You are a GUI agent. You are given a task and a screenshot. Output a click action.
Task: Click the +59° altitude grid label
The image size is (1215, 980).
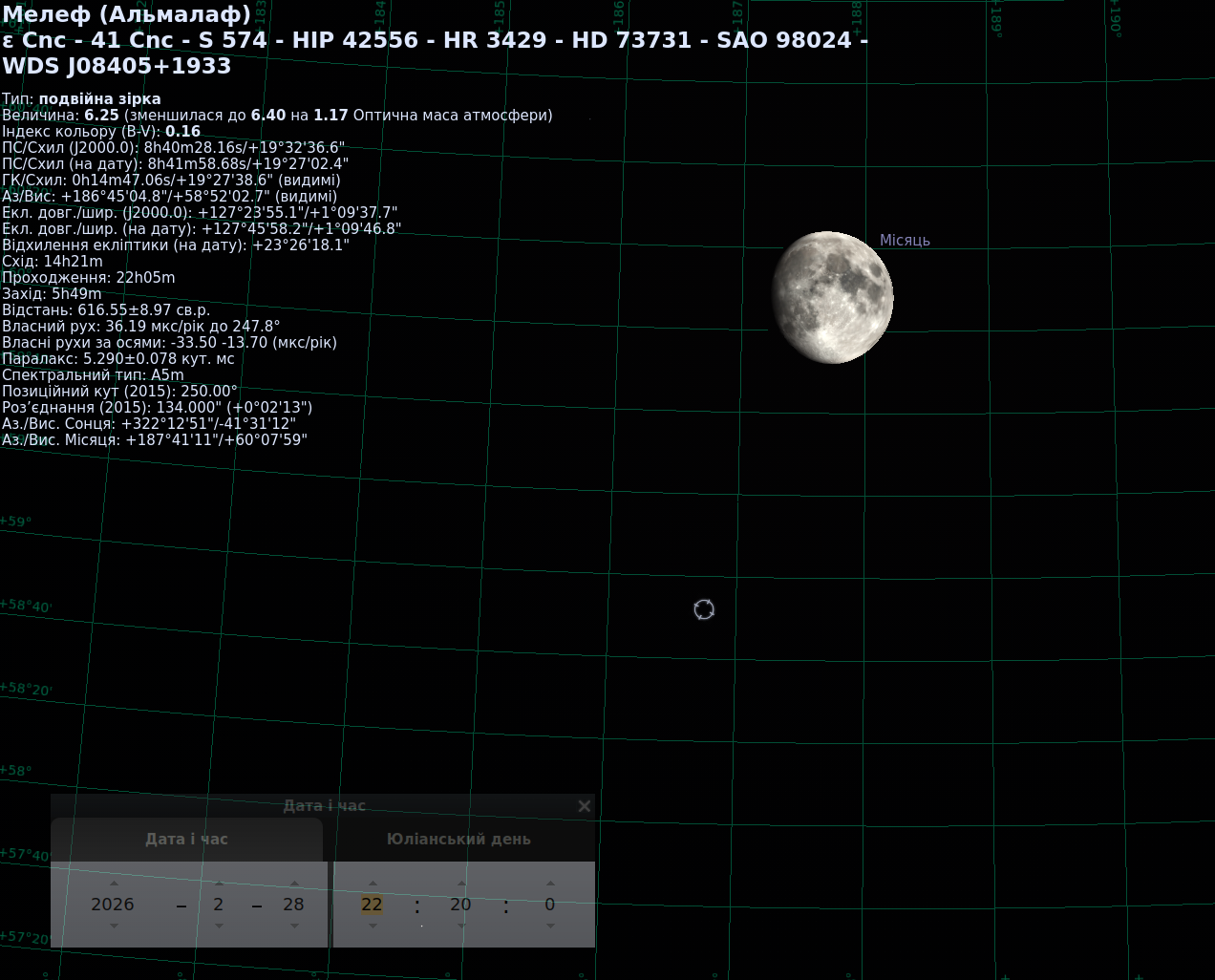[15, 522]
